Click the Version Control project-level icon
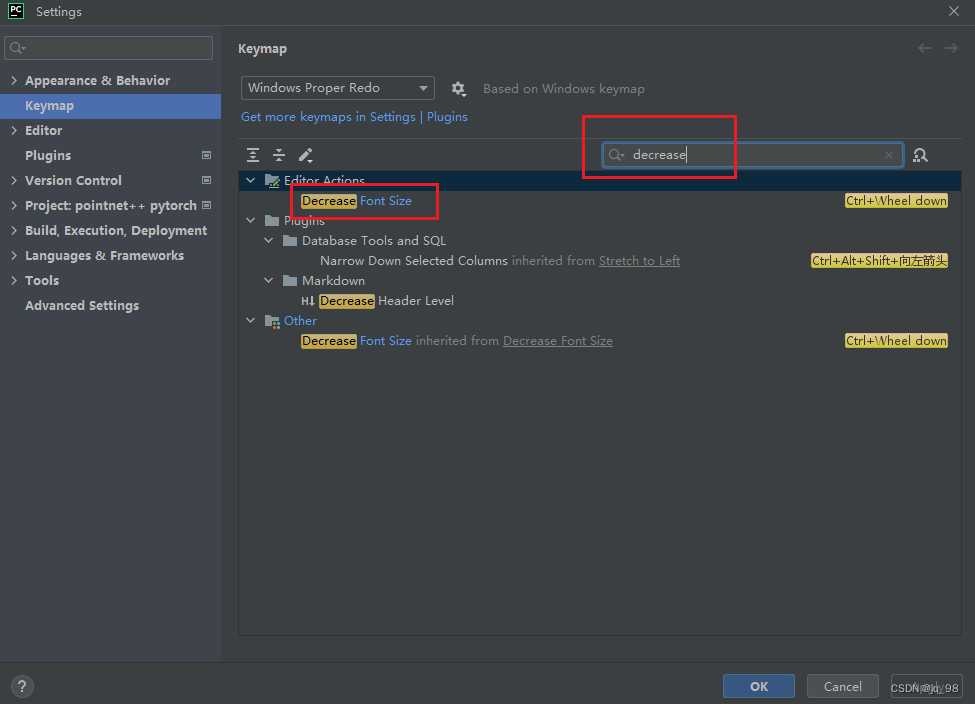 coord(206,180)
